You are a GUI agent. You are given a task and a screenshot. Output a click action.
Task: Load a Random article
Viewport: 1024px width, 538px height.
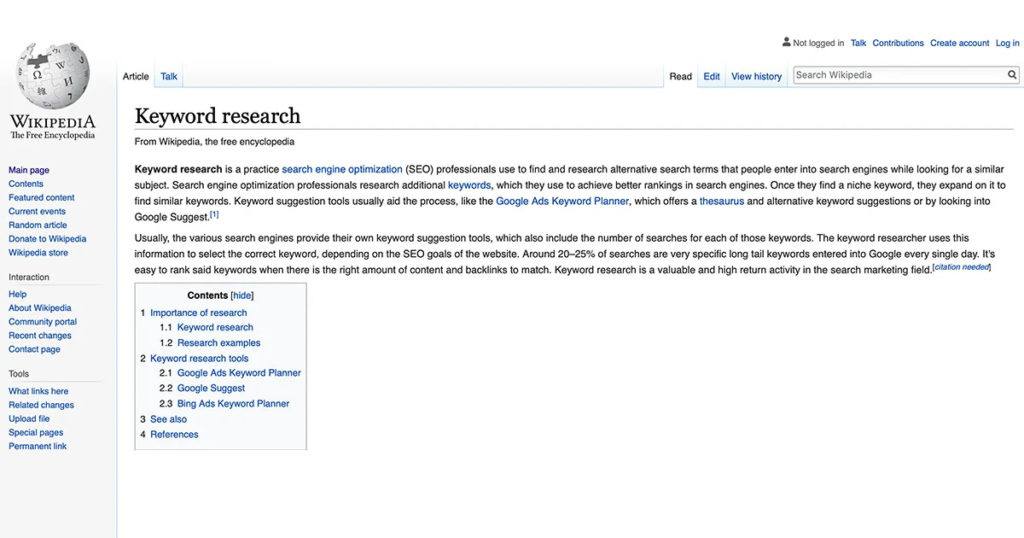(x=37, y=225)
